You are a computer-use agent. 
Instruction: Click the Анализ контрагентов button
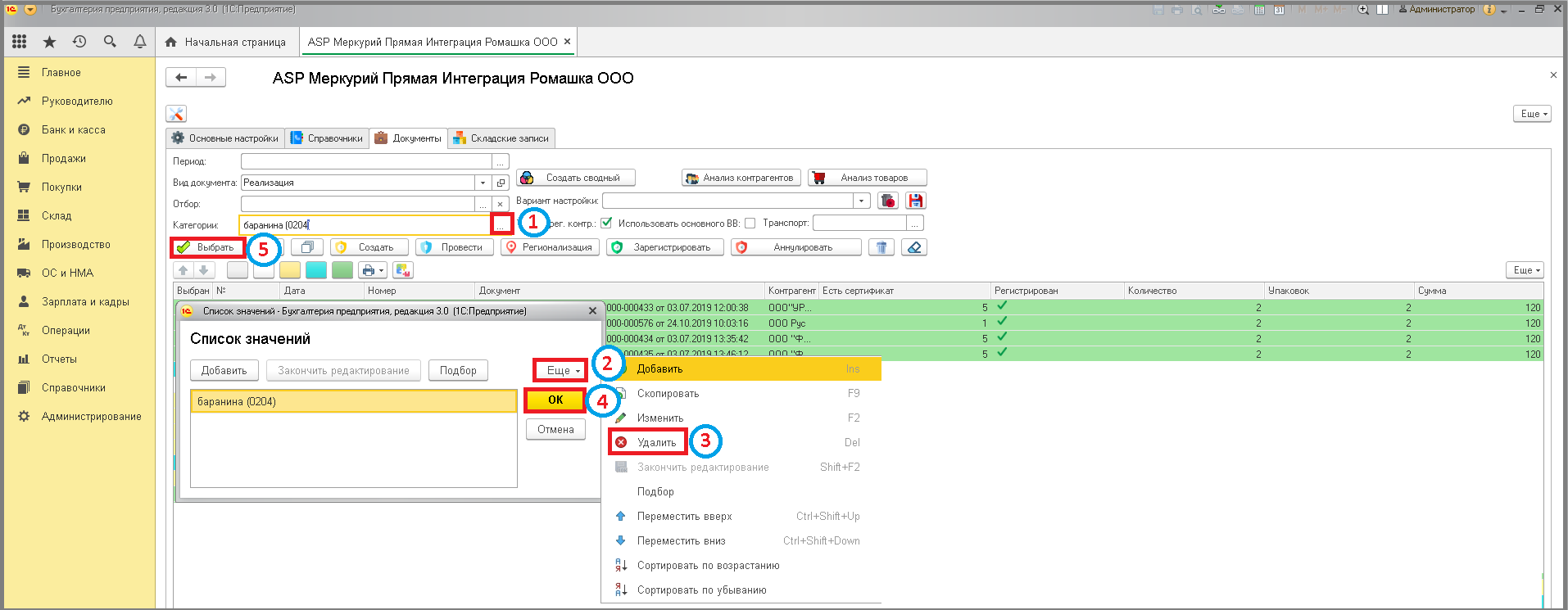[x=741, y=178]
